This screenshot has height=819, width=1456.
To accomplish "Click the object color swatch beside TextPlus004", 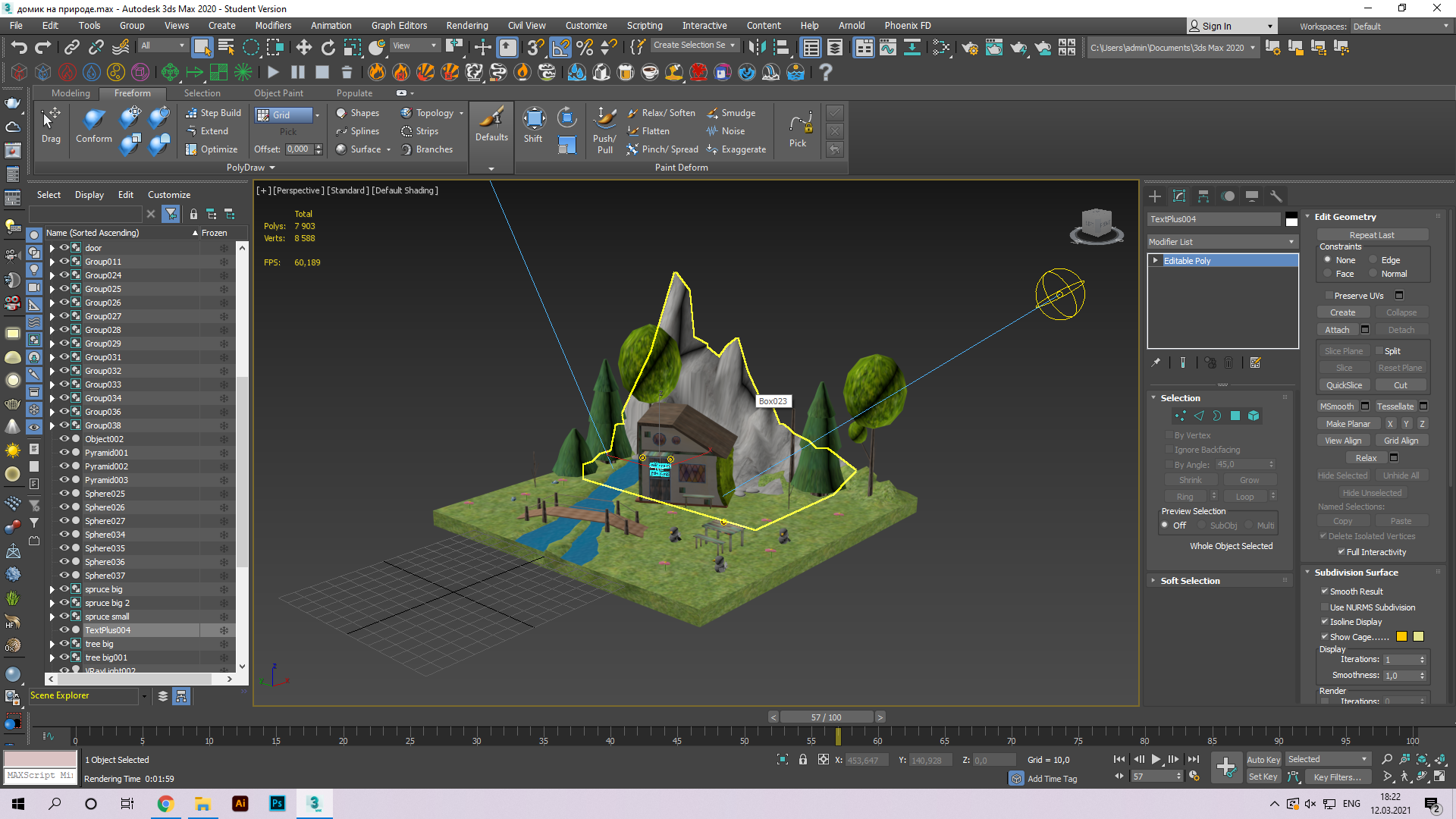I will (1291, 220).
